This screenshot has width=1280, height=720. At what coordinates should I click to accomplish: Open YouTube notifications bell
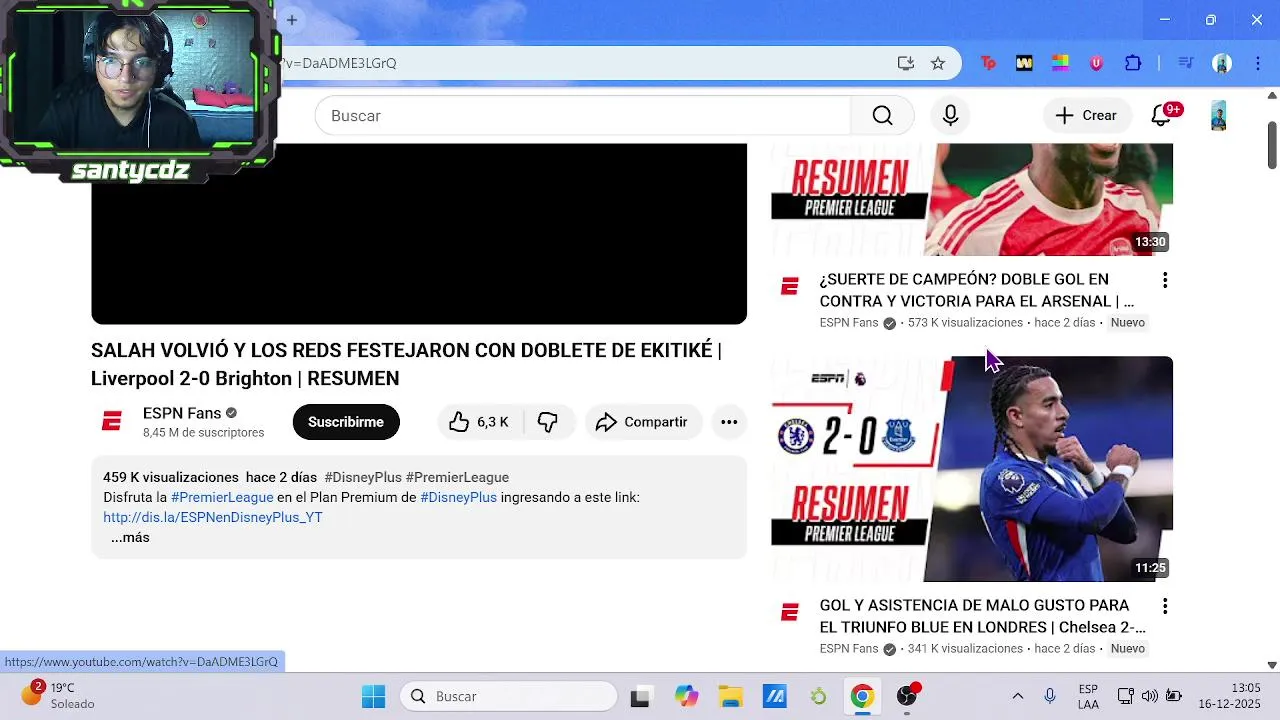(x=1162, y=115)
